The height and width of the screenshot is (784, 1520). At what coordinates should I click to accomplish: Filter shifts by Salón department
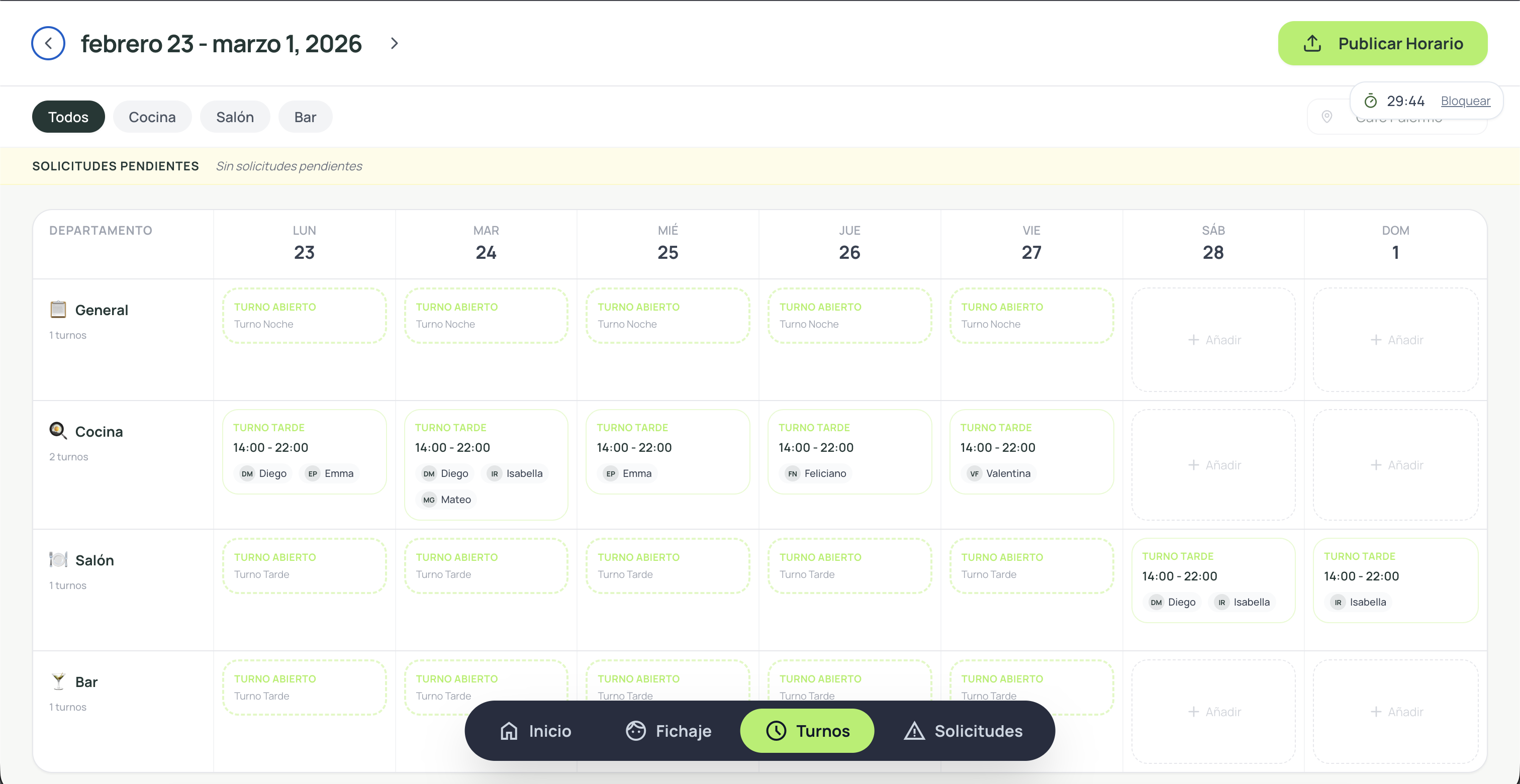pyautogui.click(x=235, y=117)
